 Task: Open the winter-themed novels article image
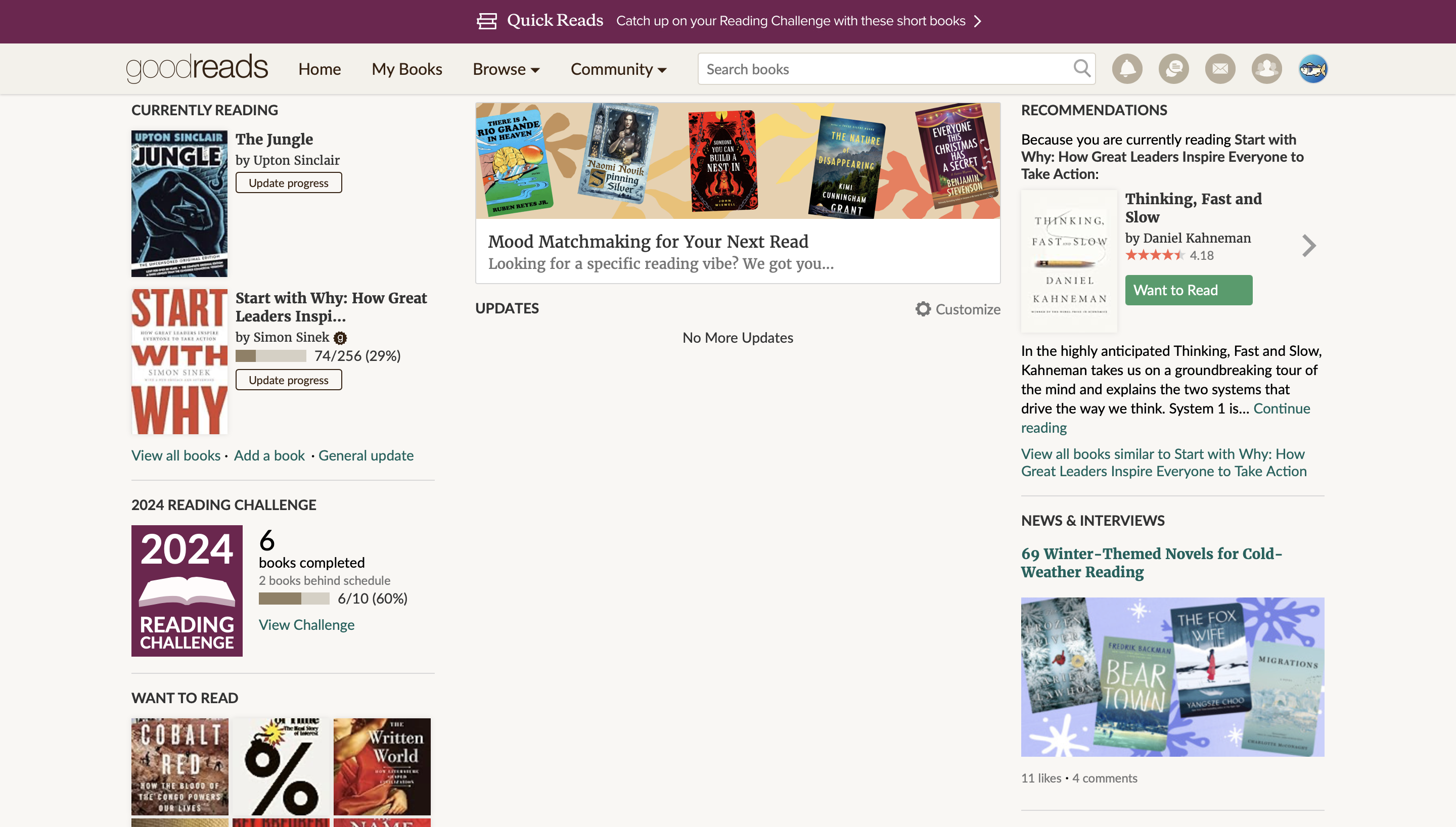pyautogui.click(x=1173, y=677)
